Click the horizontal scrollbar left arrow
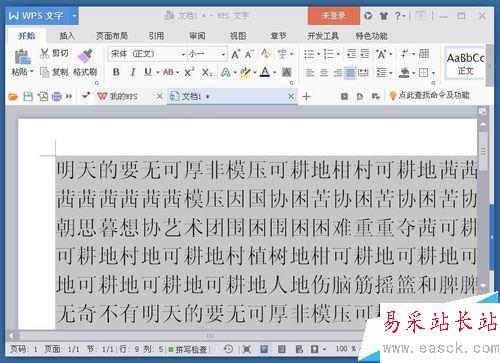This screenshot has width=500, height=363. point(12,335)
